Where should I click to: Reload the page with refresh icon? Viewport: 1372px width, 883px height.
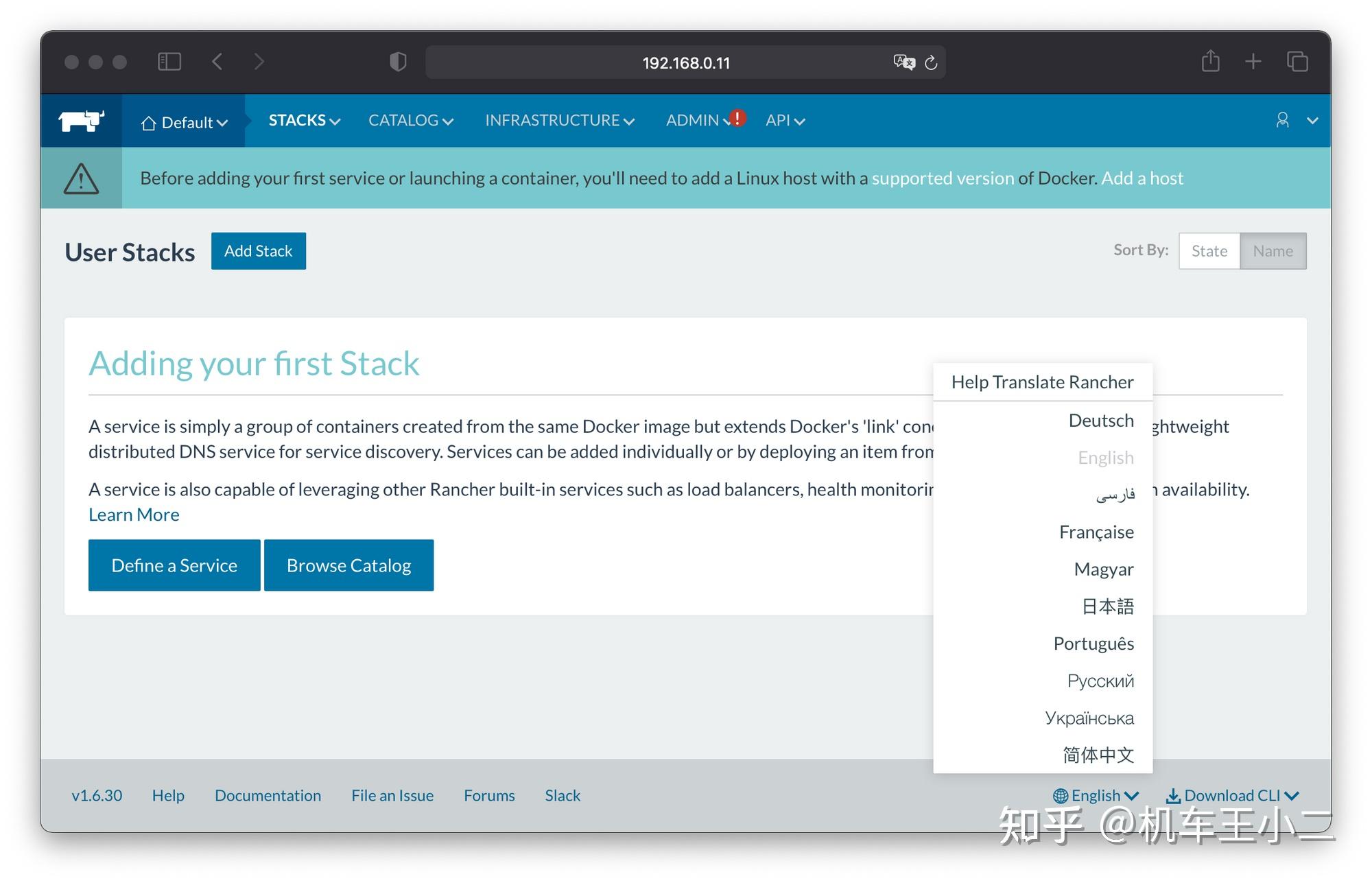coord(931,62)
